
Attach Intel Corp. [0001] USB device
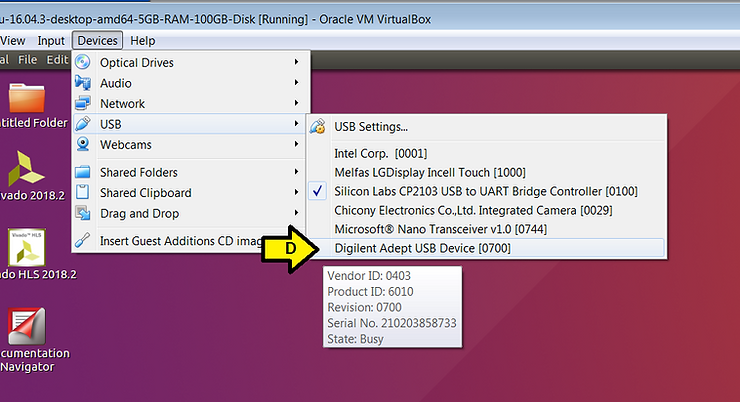(x=486, y=154)
